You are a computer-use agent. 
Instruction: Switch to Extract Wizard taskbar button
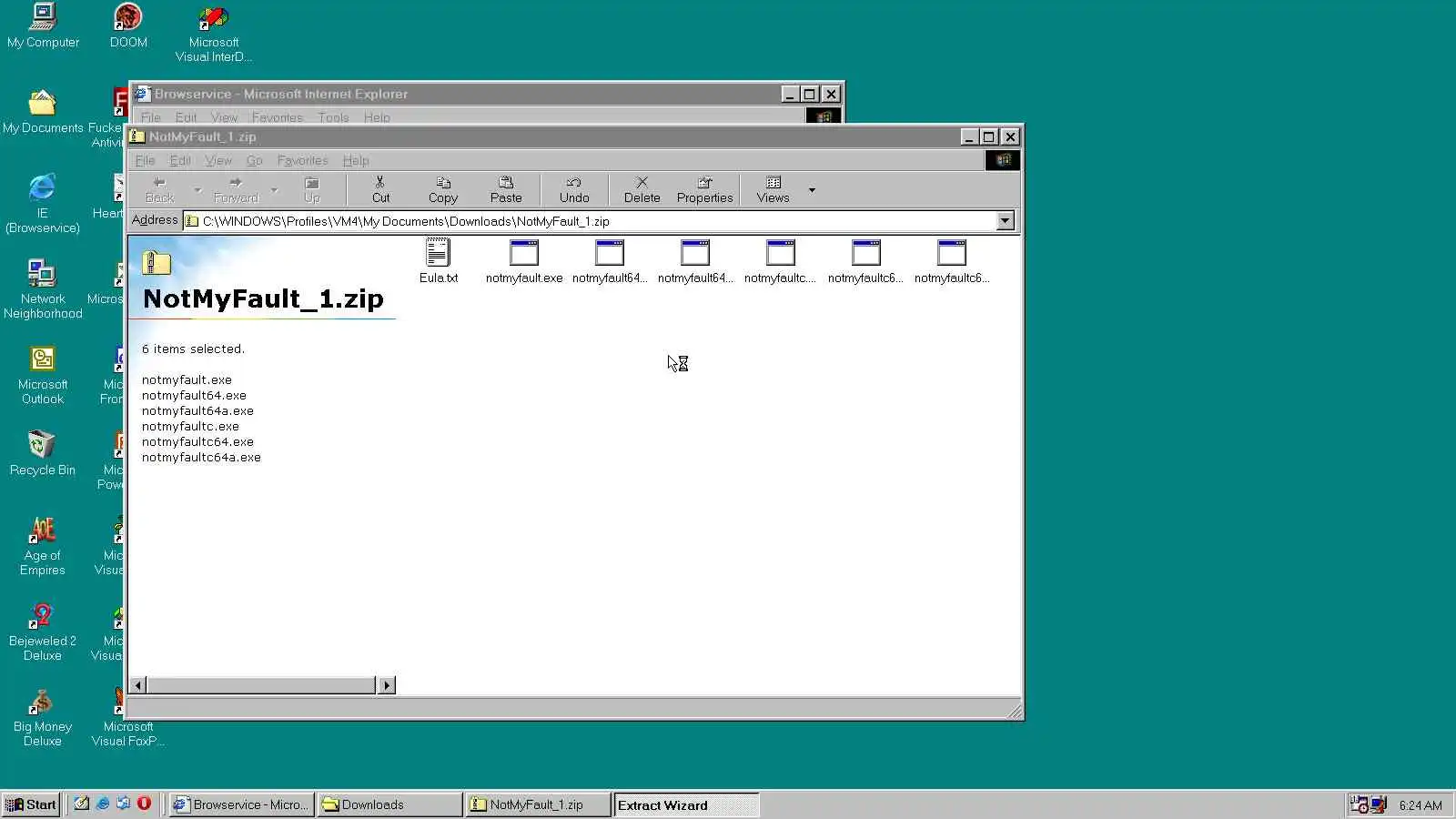point(686,804)
